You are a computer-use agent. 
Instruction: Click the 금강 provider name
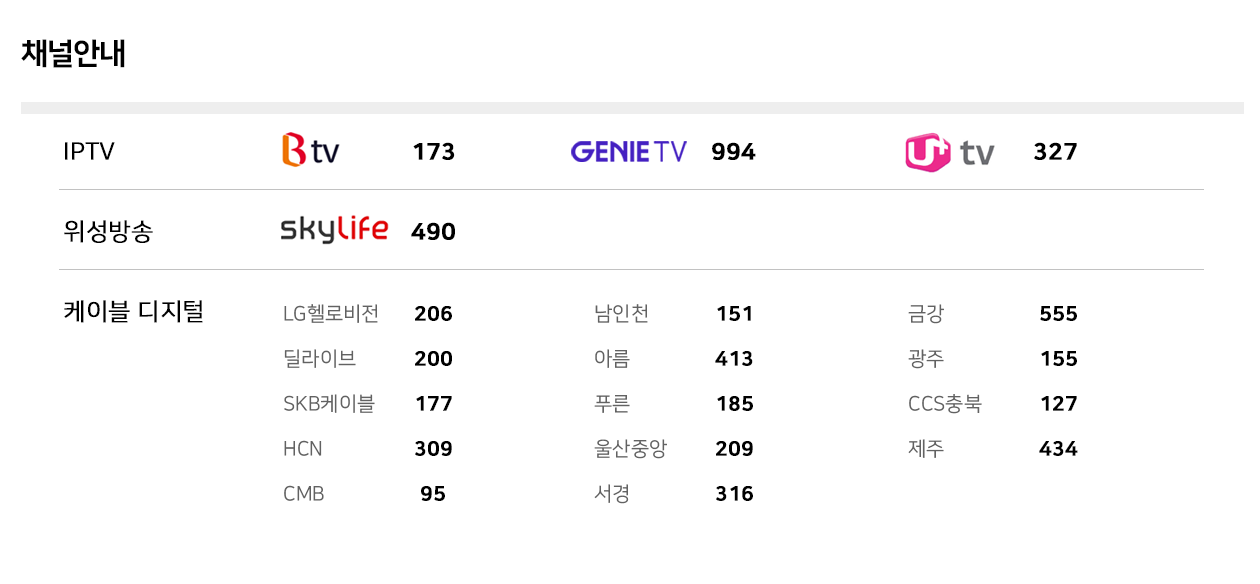point(926,314)
